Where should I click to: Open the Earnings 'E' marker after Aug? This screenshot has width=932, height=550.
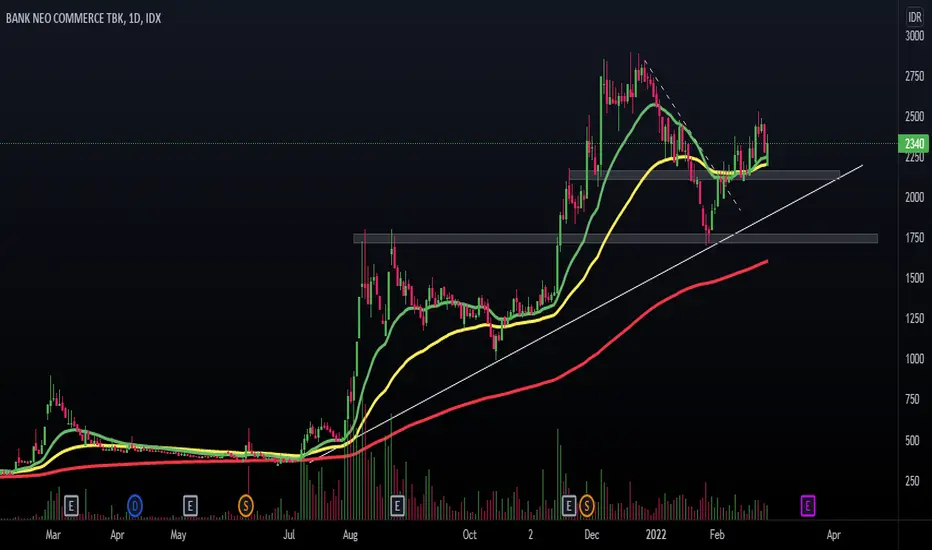coord(397,506)
